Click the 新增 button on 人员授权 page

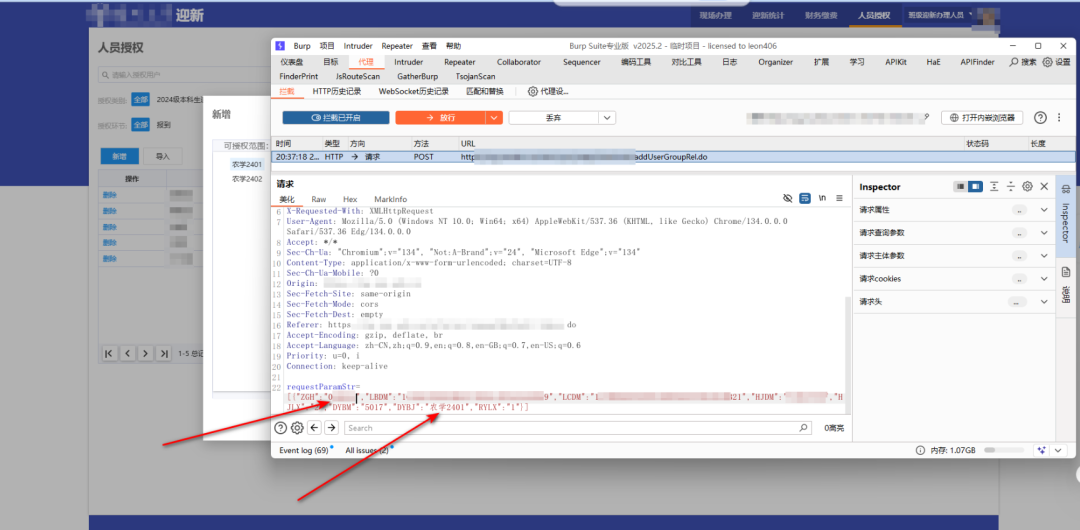[120, 156]
